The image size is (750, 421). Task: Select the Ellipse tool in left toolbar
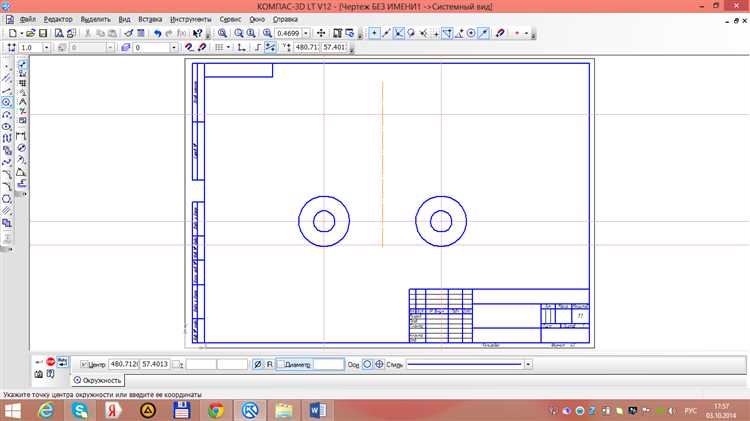pos(7,127)
